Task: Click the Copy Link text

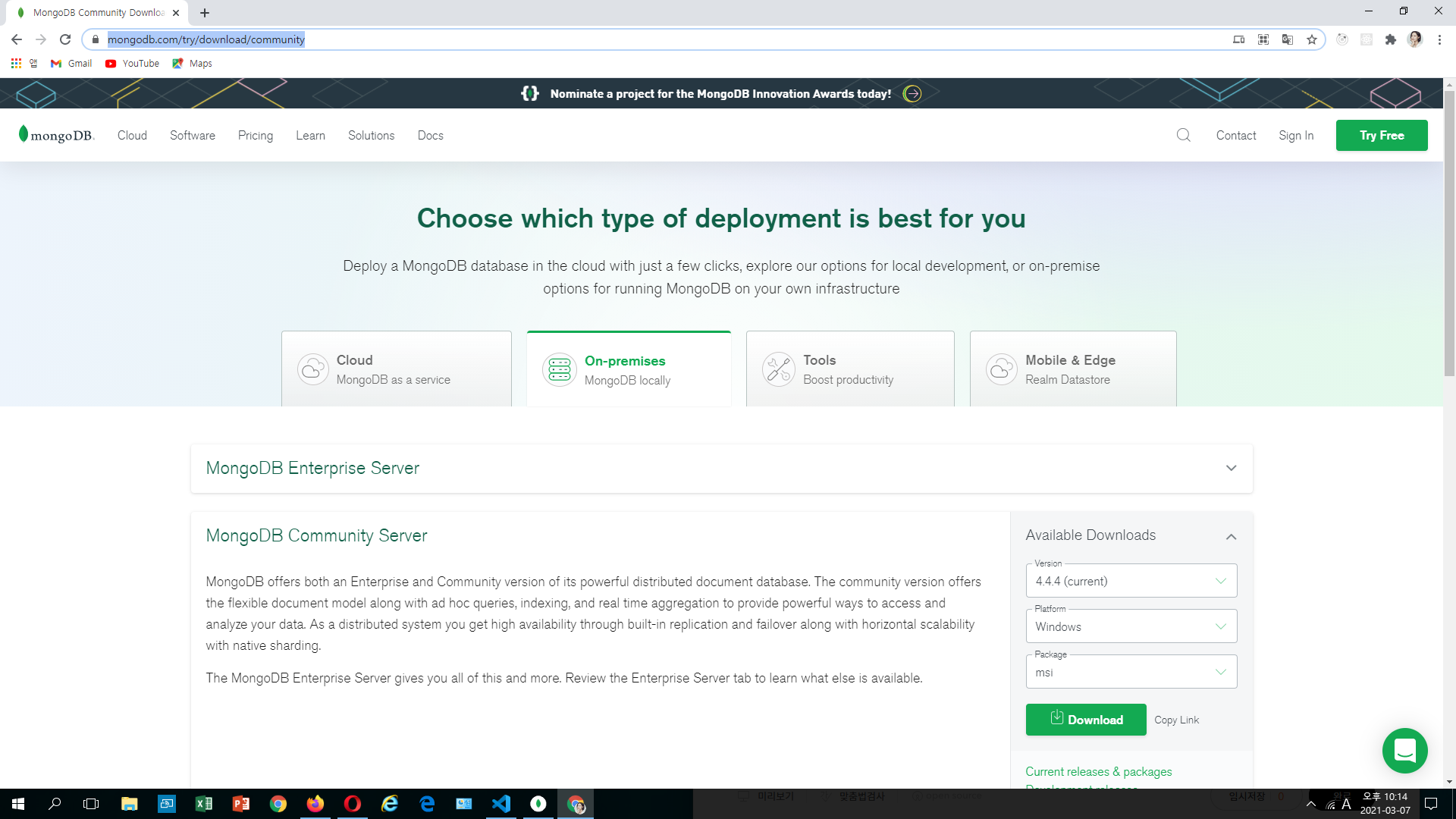Action: point(1176,720)
